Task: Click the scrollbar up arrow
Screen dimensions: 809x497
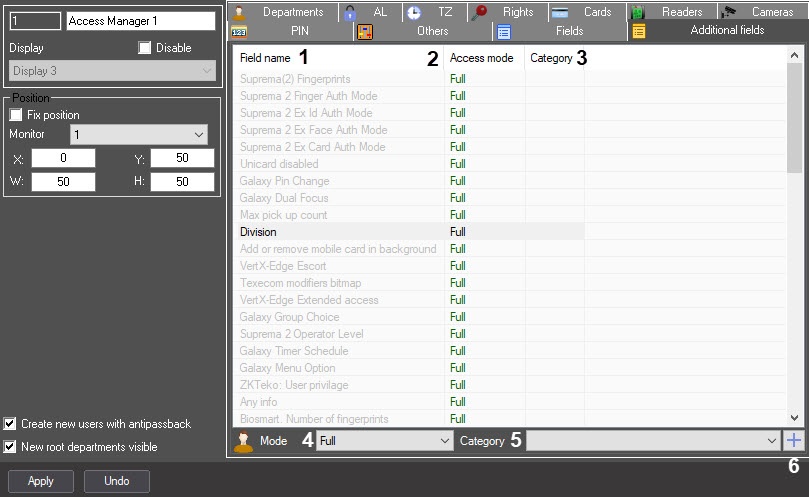Action: click(795, 55)
